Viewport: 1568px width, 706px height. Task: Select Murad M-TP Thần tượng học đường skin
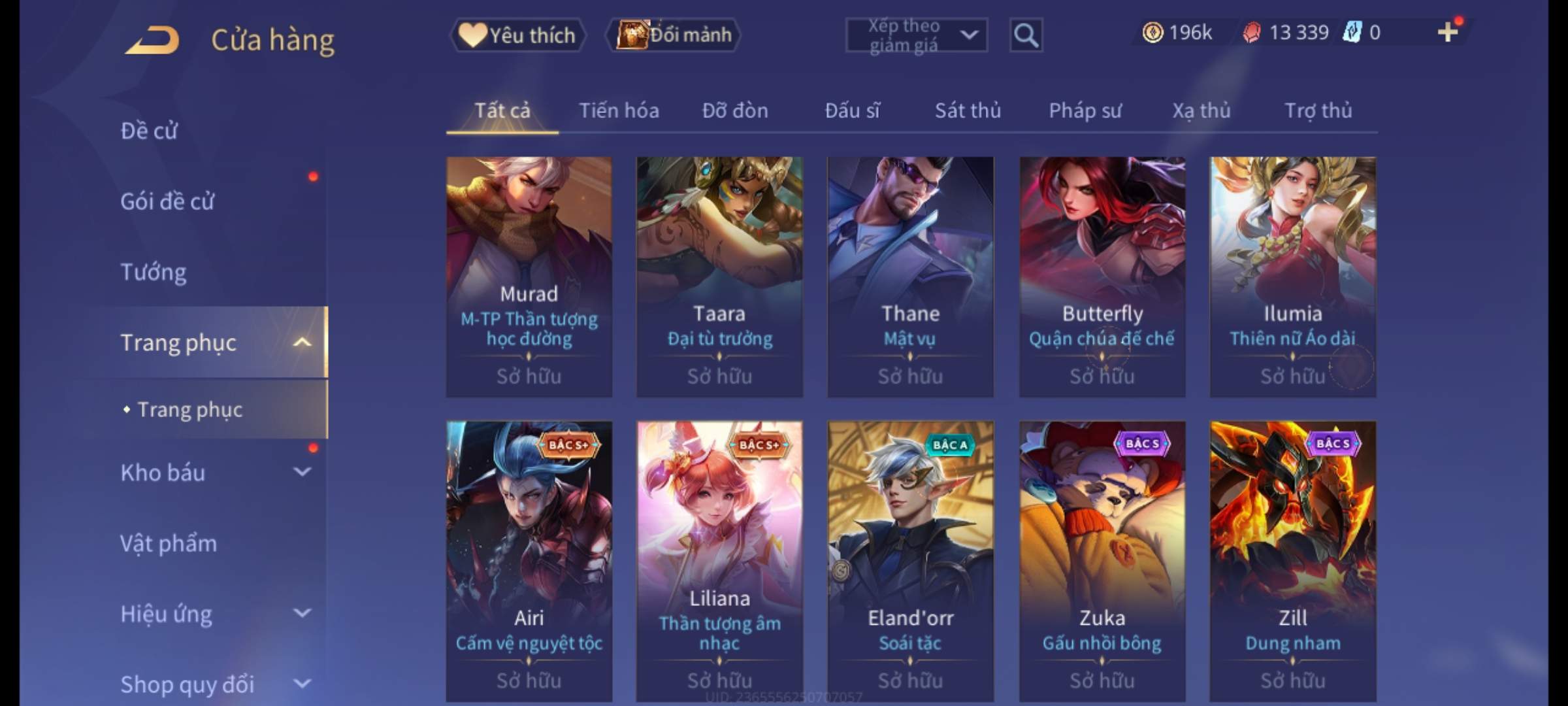(x=529, y=277)
